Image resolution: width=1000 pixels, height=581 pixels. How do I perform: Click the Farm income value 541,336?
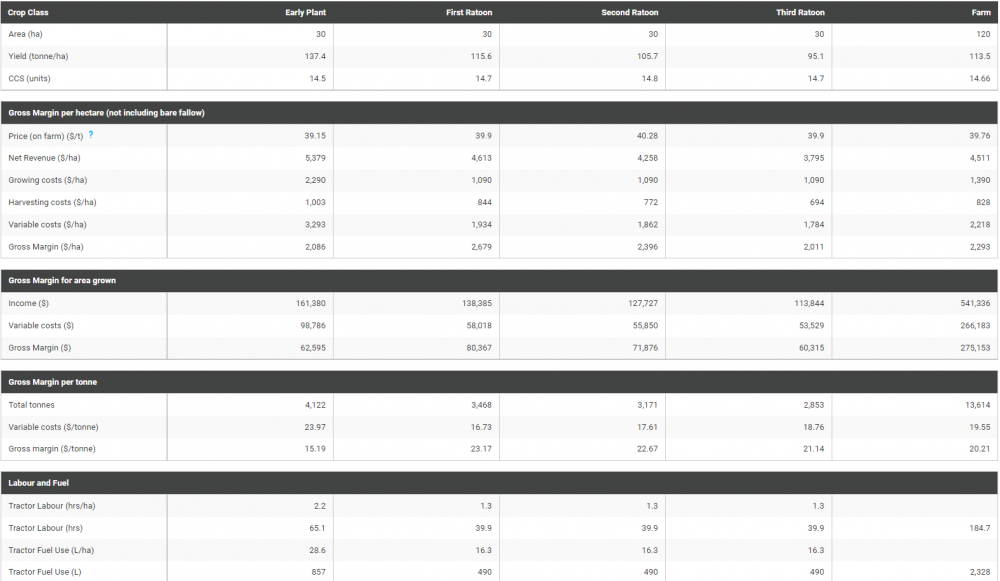click(975, 303)
